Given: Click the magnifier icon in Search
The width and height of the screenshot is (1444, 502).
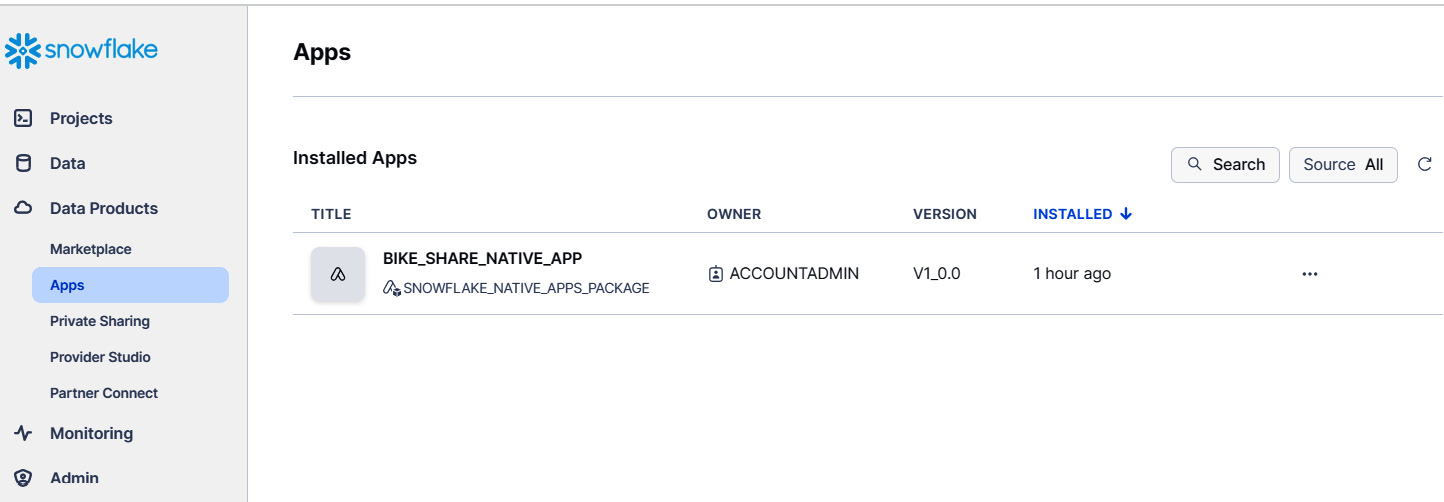Looking at the screenshot, I should tap(1194, 164).
